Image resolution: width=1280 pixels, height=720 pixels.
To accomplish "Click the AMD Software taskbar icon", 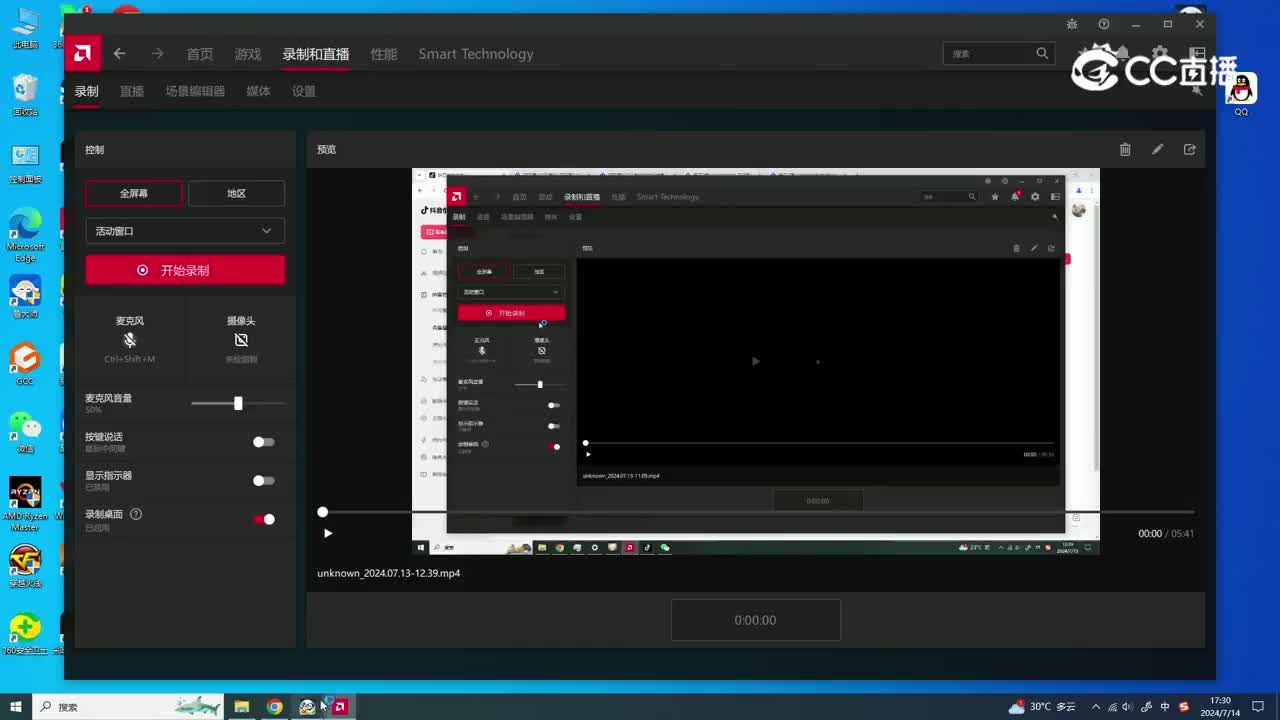I will coord(340,707).
